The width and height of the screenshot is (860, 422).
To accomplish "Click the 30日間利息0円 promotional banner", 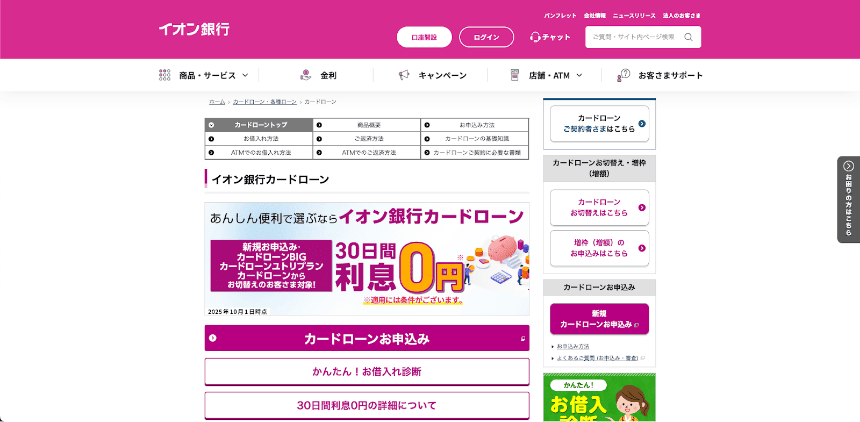I will pyautogui.click(x=367, y=259).
